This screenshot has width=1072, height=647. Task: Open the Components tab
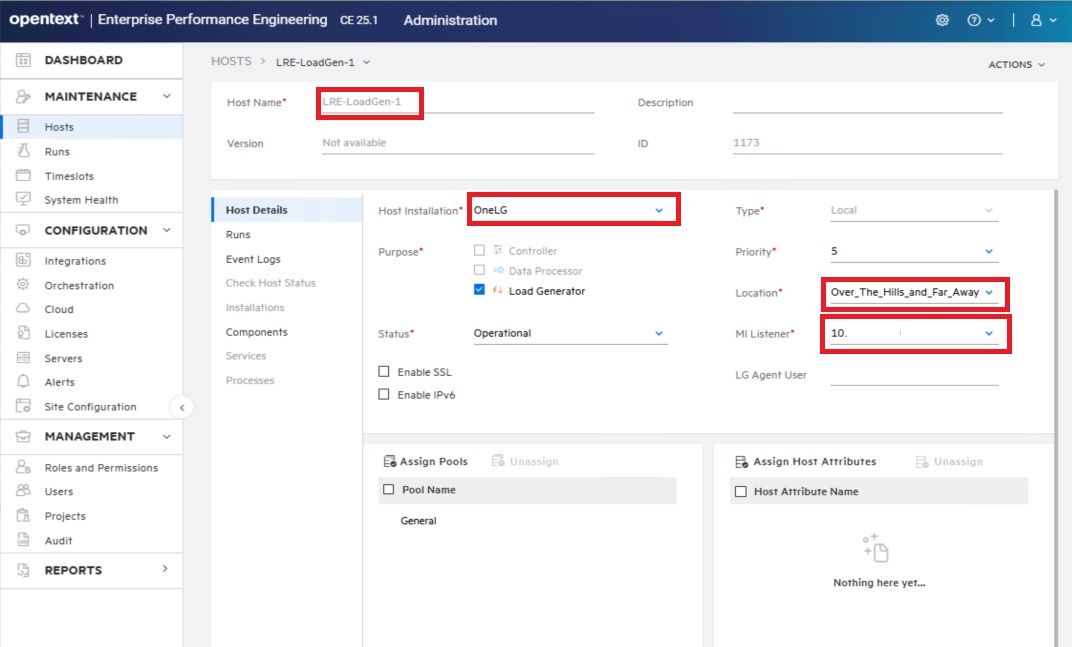(x=256, y=332)
